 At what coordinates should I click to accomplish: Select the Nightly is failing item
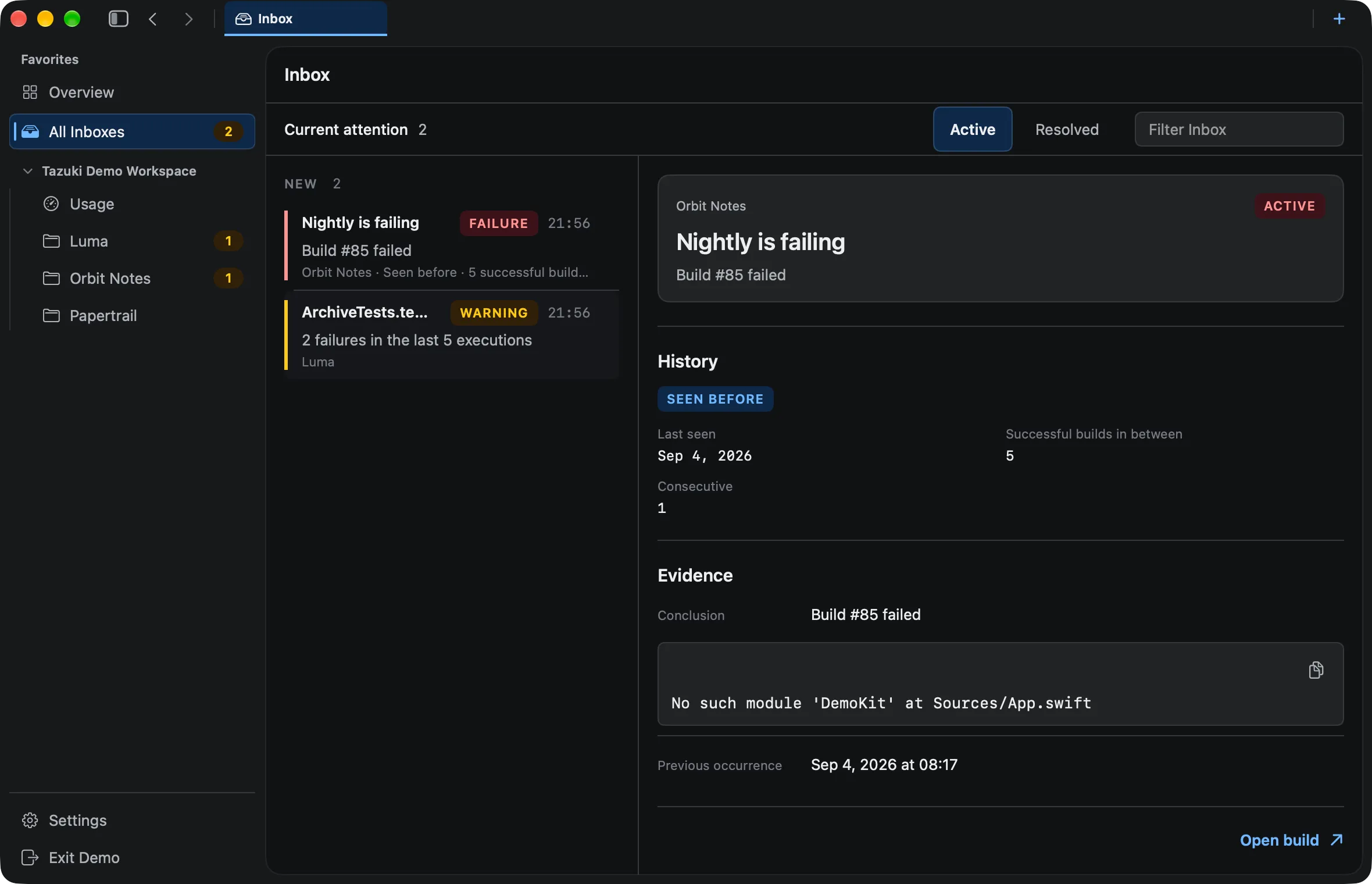pos(452,245)
